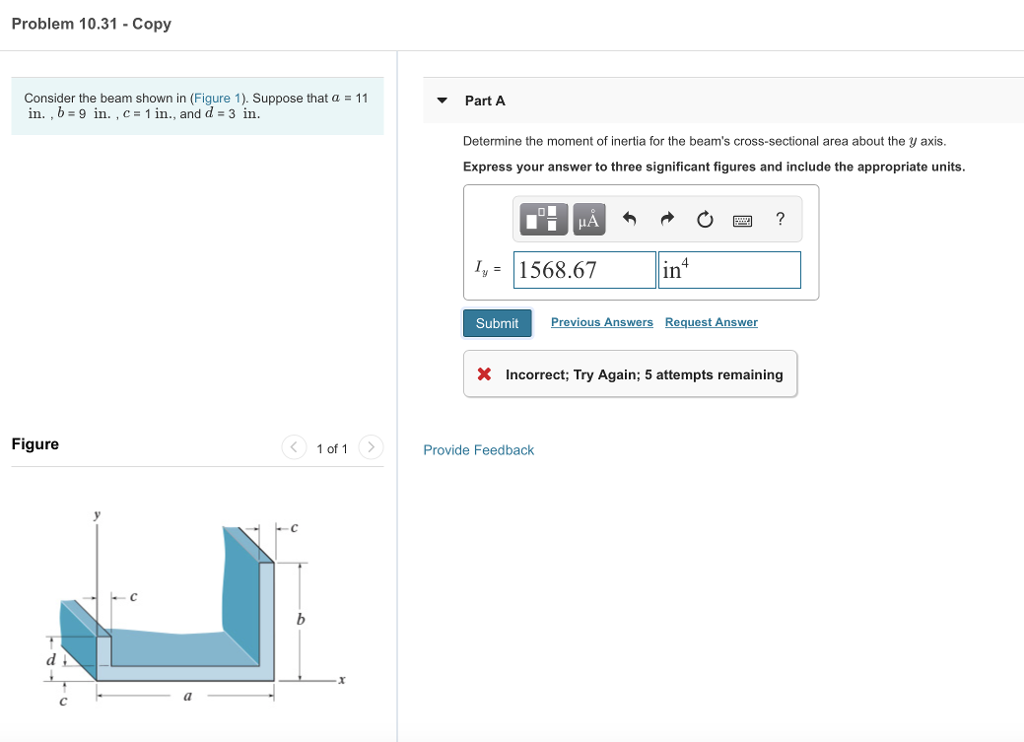Viewport: 1024px width, 742px height.
Task: Open the Previous Answers list
Action: 601,321
